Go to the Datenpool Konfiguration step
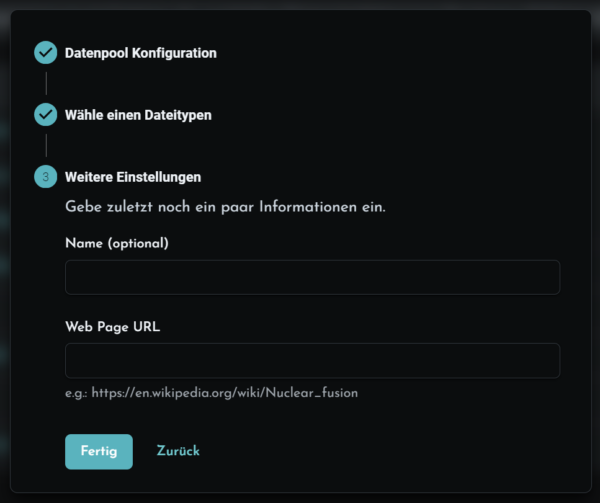 coord(140,53)
